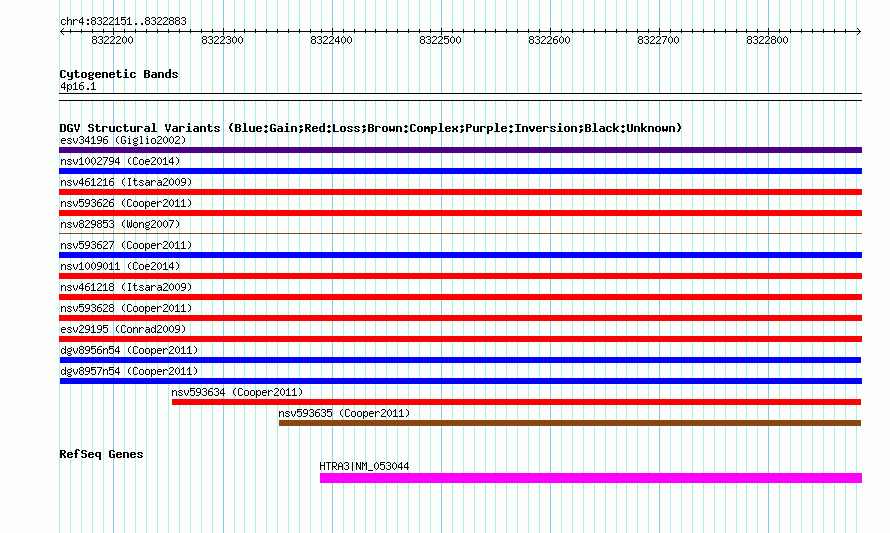Click the 8322500 ruler position
890x533 pixels.
440,40
